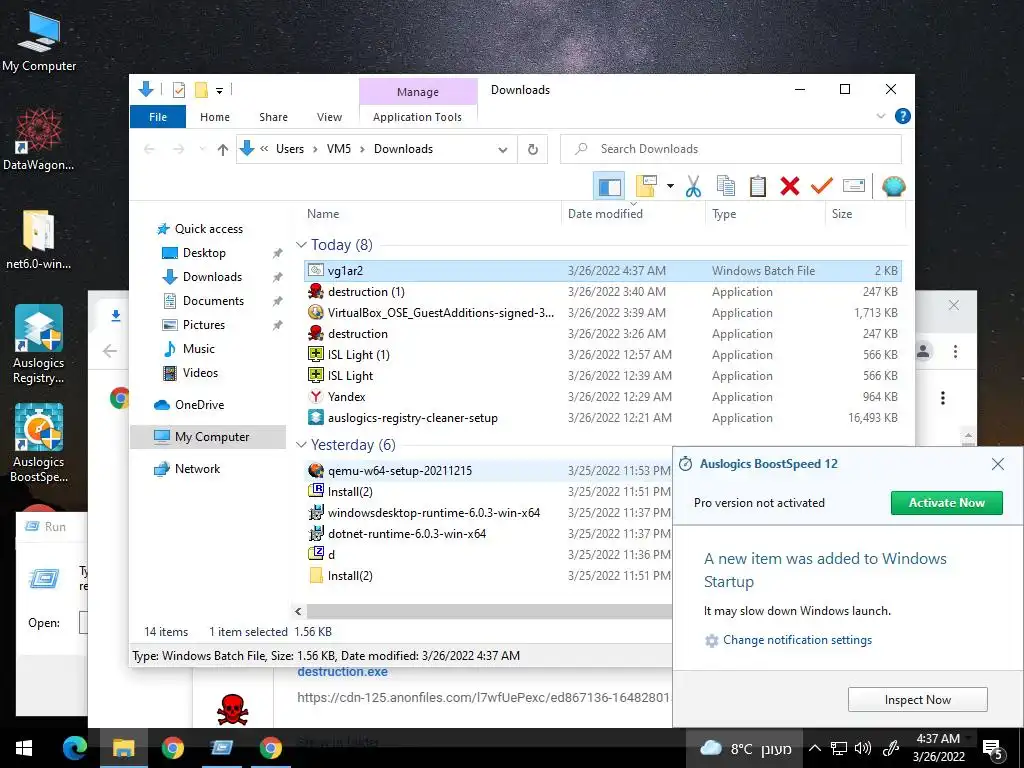Click the red X Delete icon
1024x768 pixels.
pyautogui.click(x=790, y=187)
